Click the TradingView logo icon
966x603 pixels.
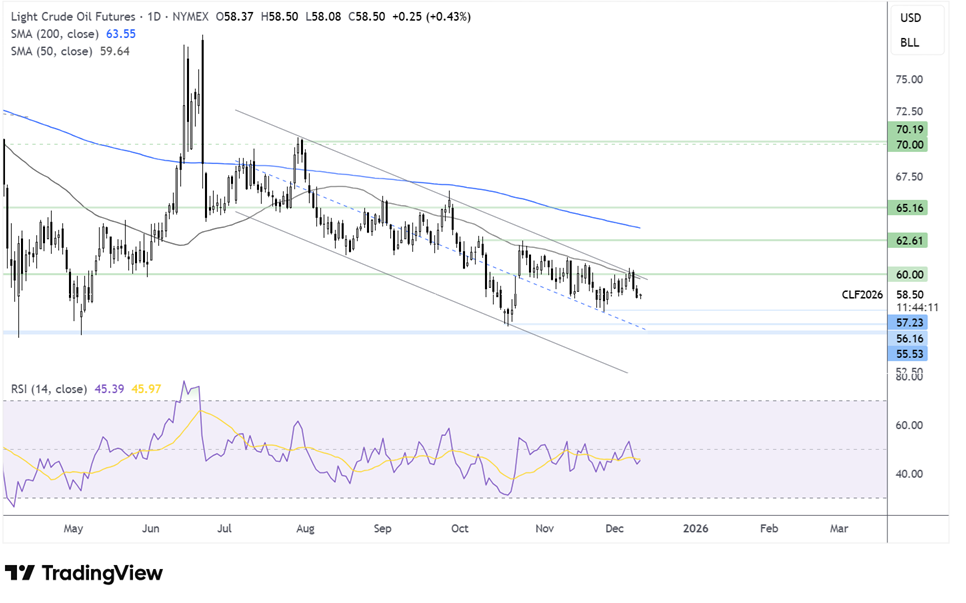20,573
